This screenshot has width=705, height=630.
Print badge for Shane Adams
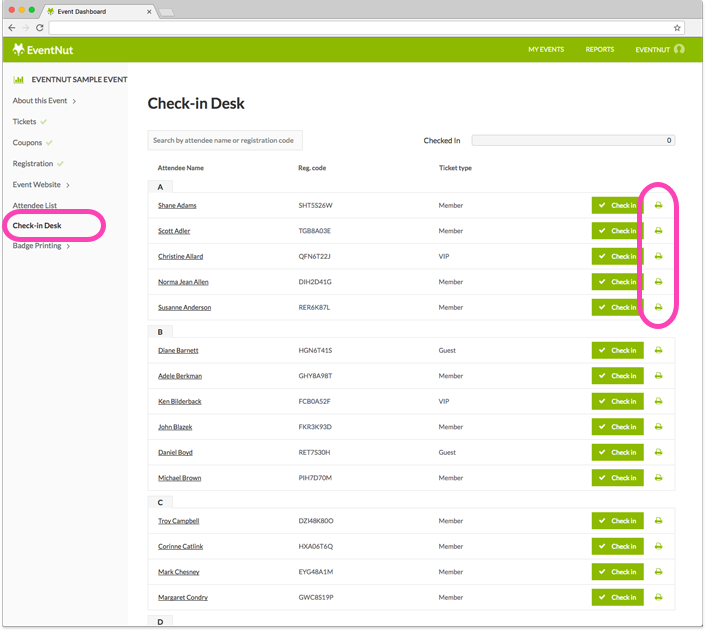[658, 205]
